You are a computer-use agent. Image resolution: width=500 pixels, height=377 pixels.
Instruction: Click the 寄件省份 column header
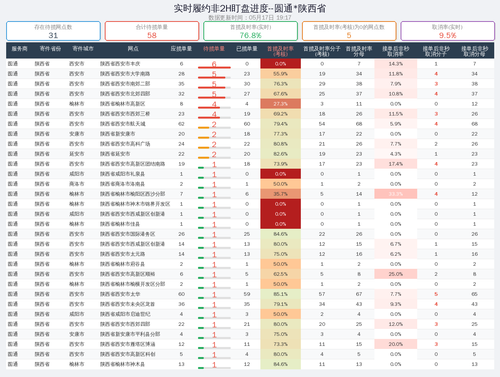[50, 49]
